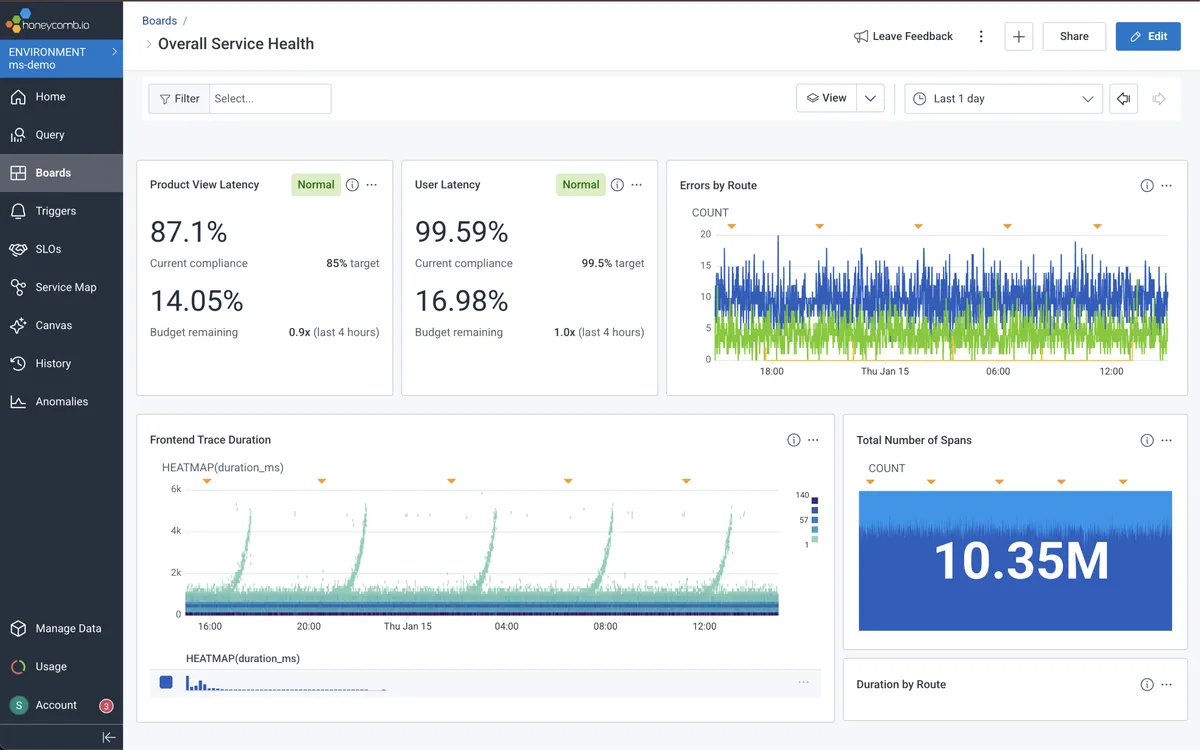Click the 87.1% compliance value
This screenshot has width=1200, height=750.
(x=189, y=232)
